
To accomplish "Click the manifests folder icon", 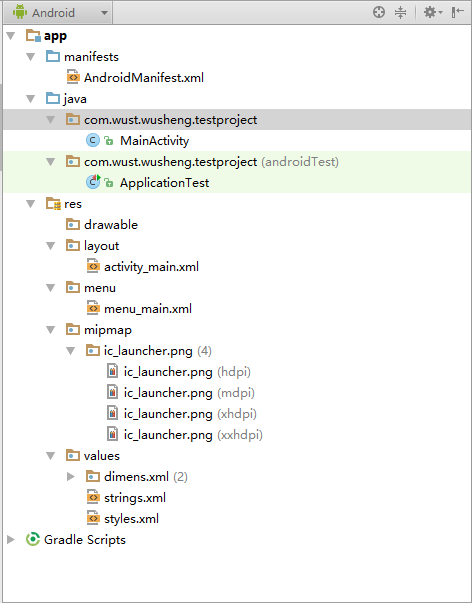I will point(53,57).
